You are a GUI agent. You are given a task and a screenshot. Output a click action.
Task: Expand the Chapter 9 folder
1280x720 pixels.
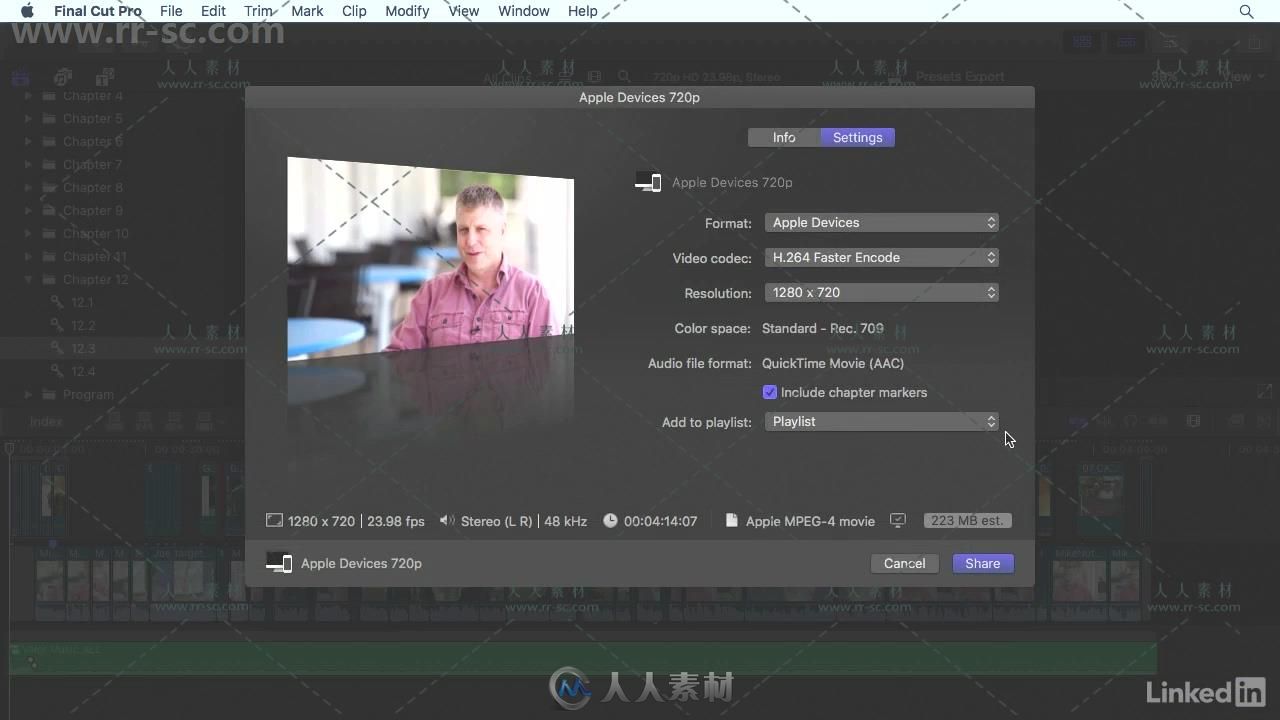(28, 211)
